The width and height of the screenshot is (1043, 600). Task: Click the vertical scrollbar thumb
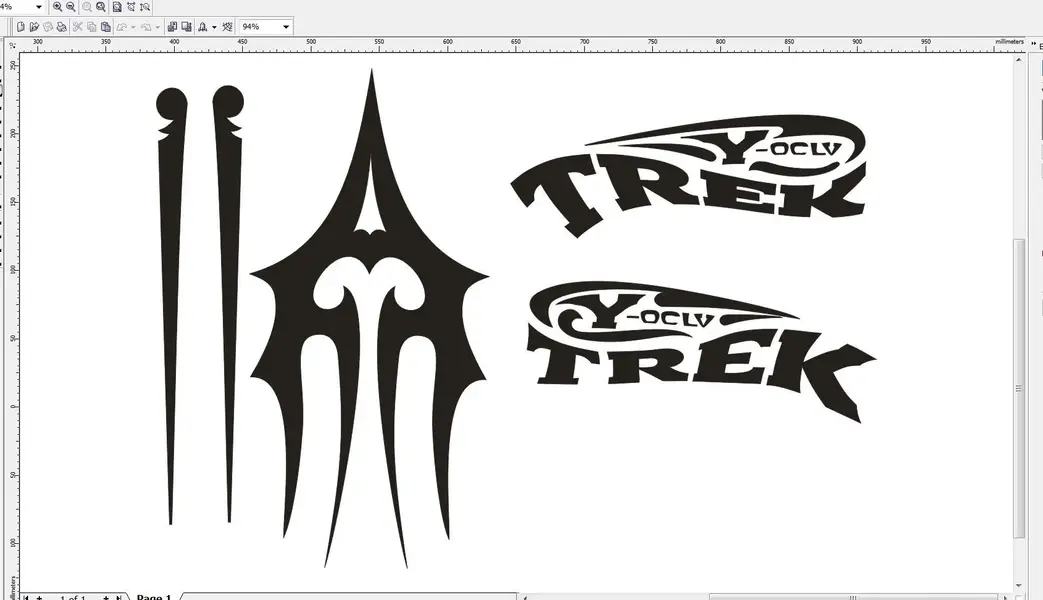1019,388
